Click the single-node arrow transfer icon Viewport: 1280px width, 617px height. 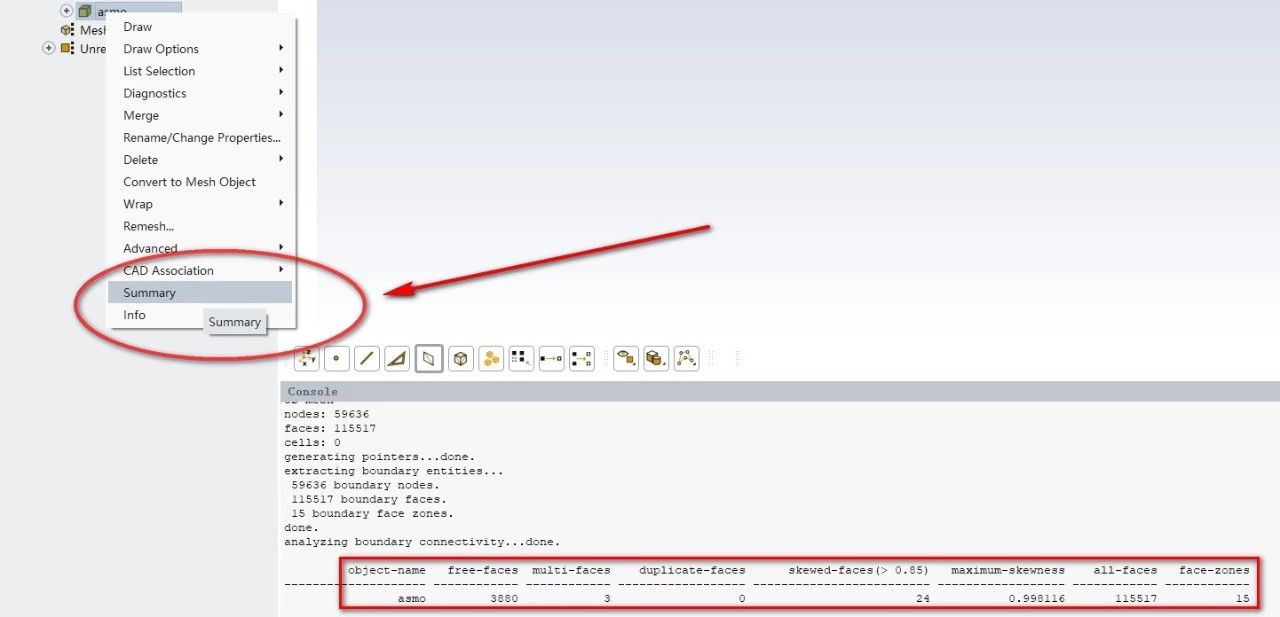(x=551, y=358)
